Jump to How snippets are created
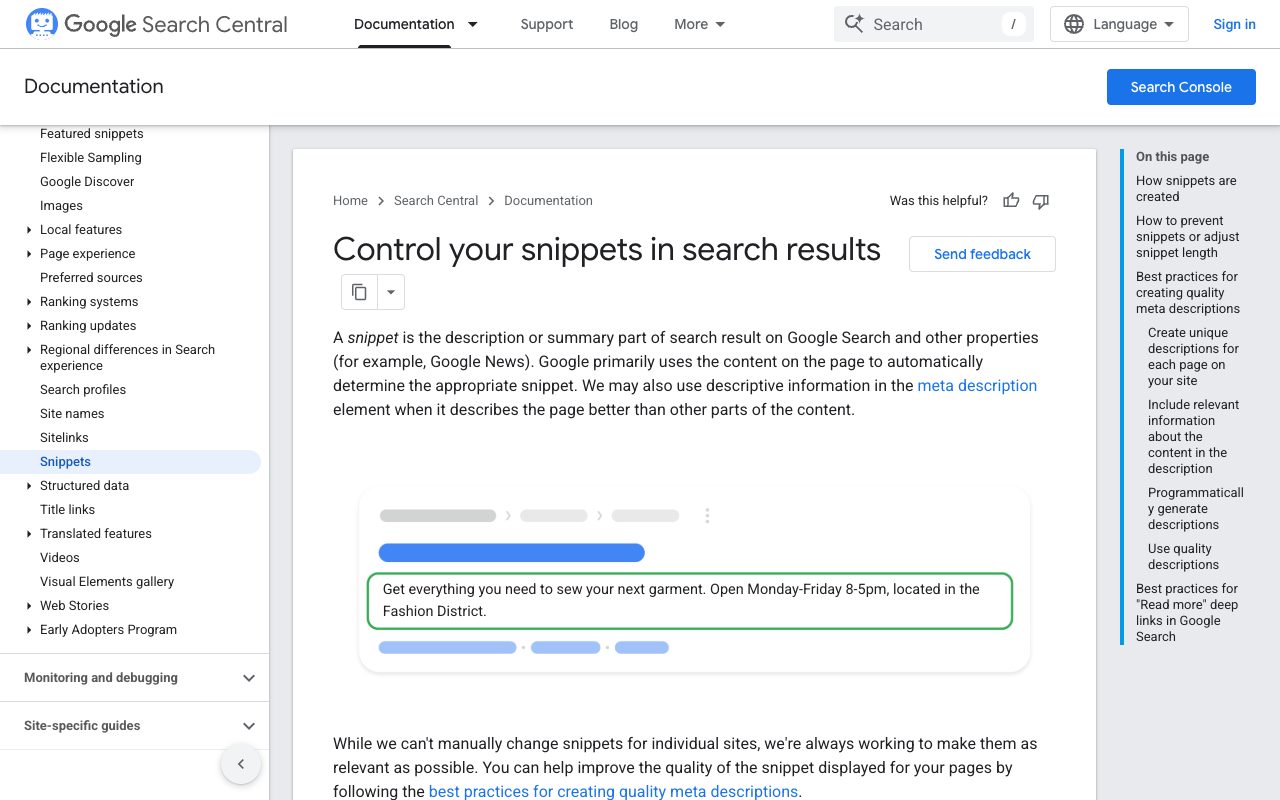The width and height of the screenshot is (1280, 800). [x=1186, y=189]
